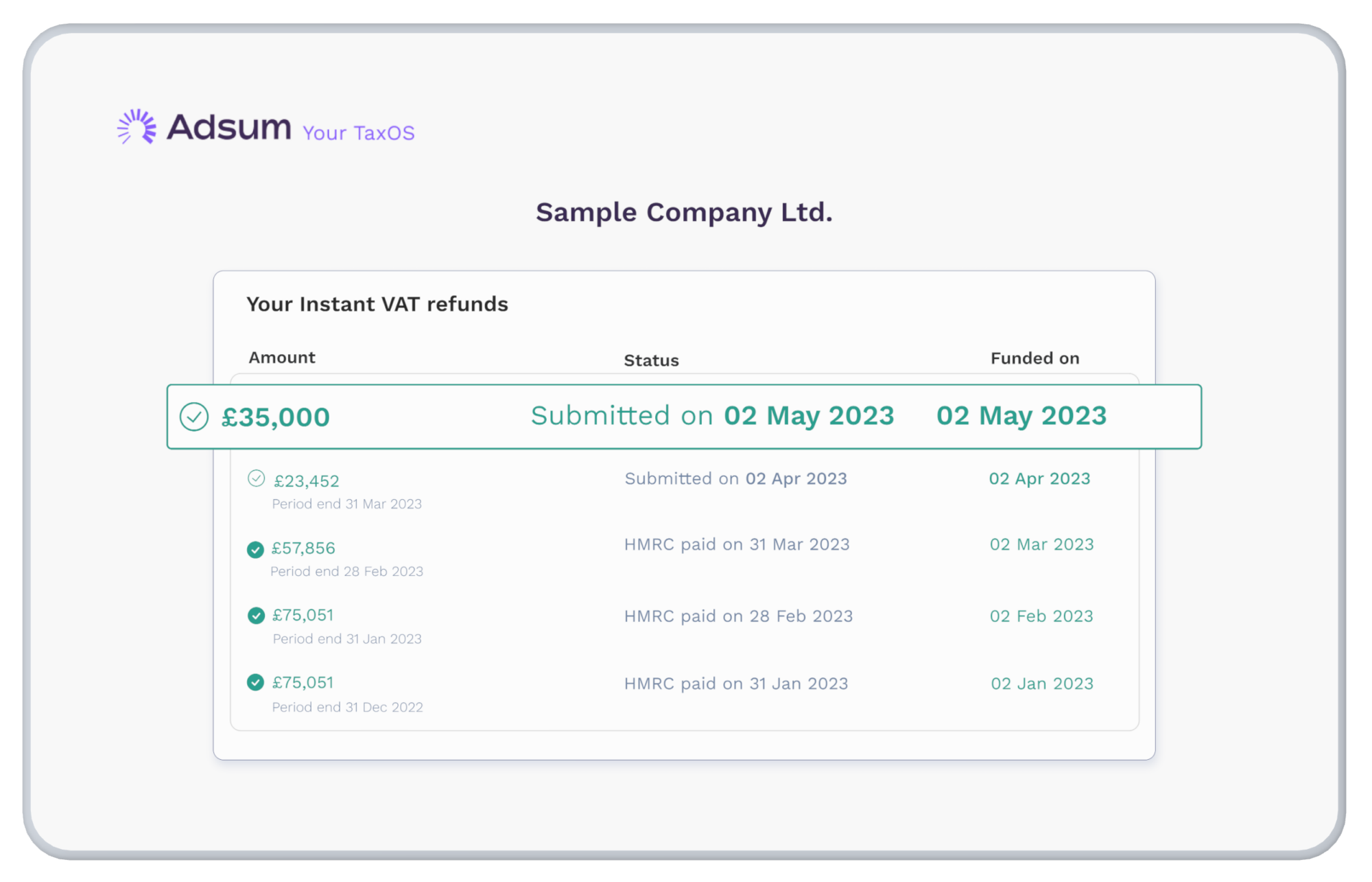
Task: Select the Funded on column header
Action: tap(1034, 358)
